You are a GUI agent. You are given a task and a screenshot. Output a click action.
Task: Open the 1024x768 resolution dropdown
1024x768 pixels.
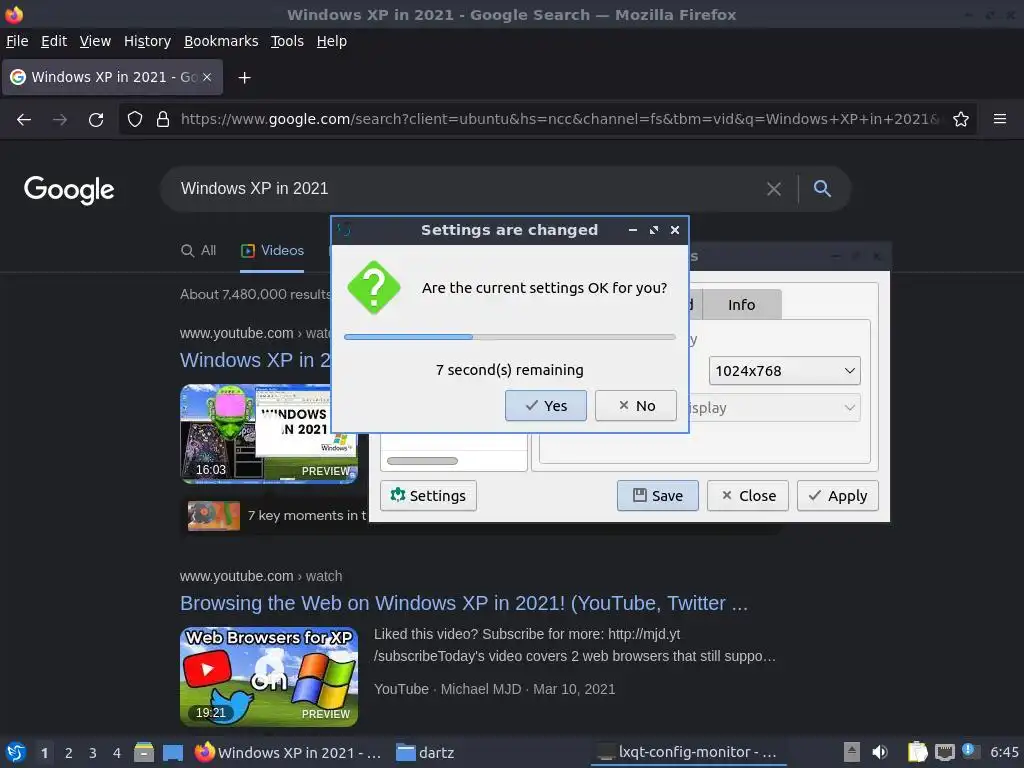click(x=784, y=371)
